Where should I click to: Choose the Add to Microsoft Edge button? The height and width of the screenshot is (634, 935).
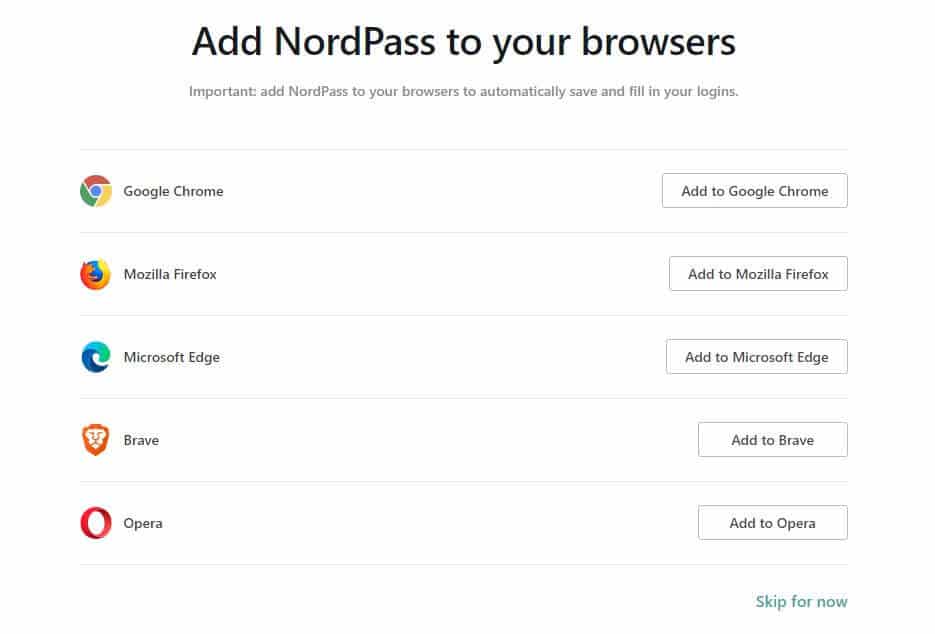coord(756,357)
